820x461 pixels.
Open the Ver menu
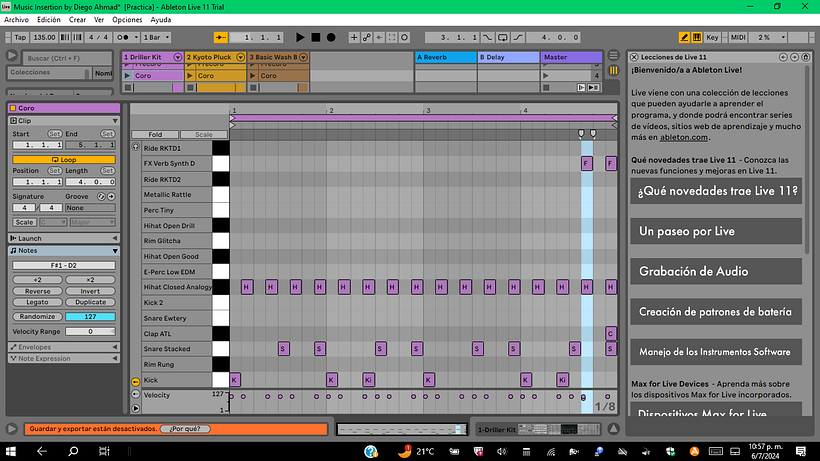click(x=99, y=20)
